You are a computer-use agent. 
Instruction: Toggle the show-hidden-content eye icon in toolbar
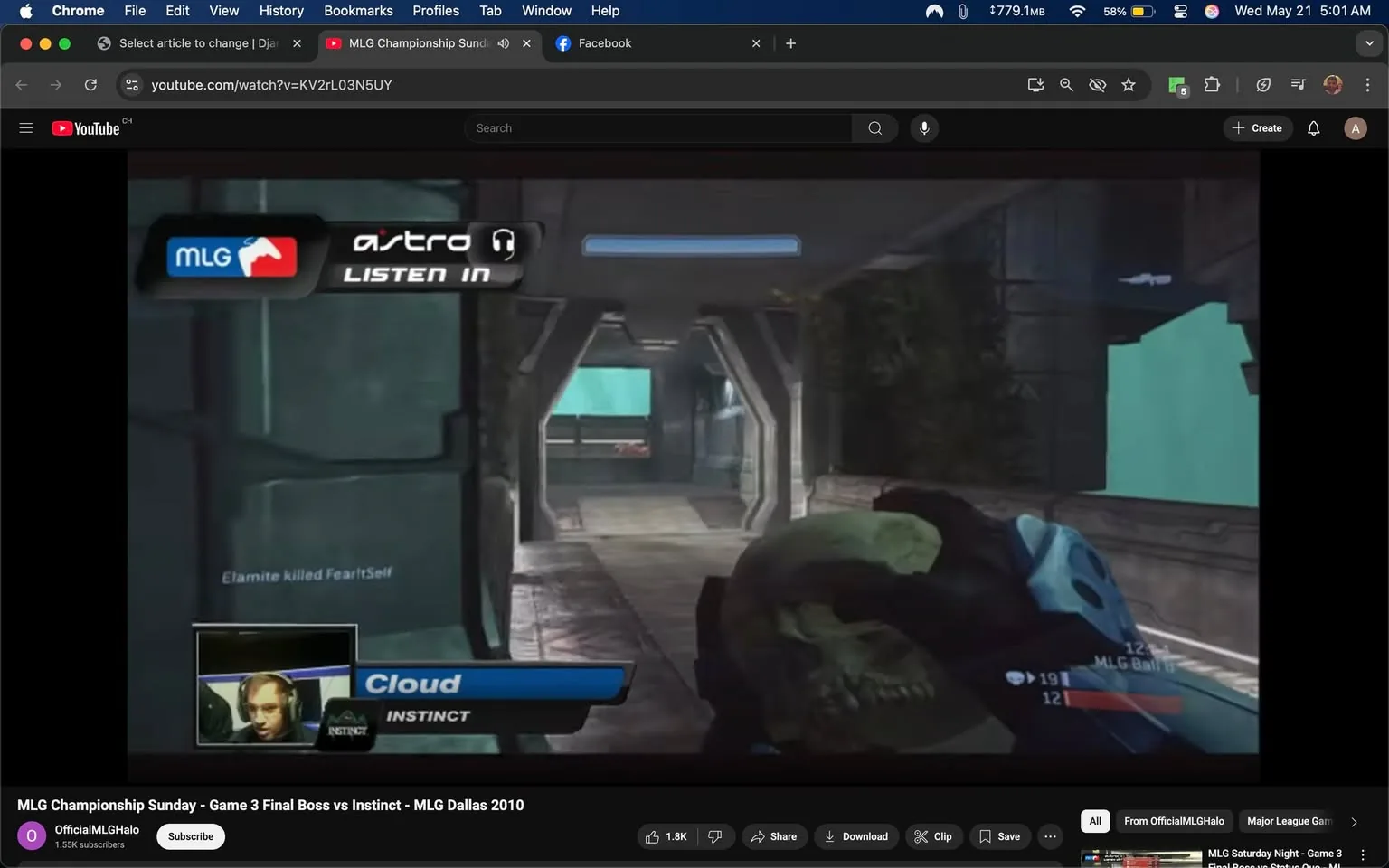1097,84
